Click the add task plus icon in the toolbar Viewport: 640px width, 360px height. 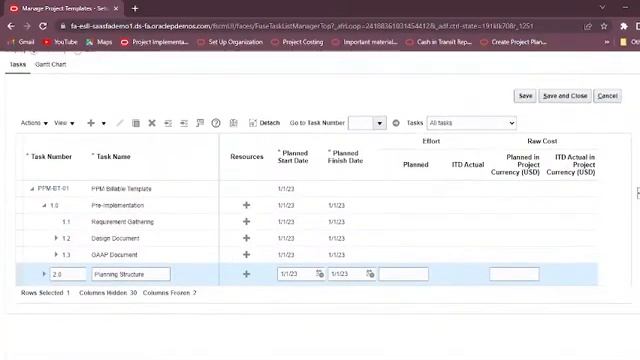pyautogui.click(x=91, y=123)
